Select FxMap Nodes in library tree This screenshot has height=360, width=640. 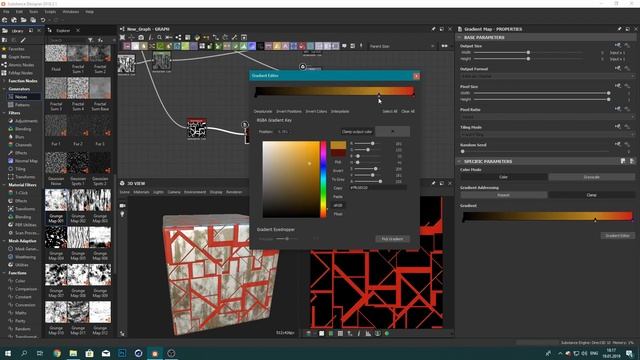(20, 73)
